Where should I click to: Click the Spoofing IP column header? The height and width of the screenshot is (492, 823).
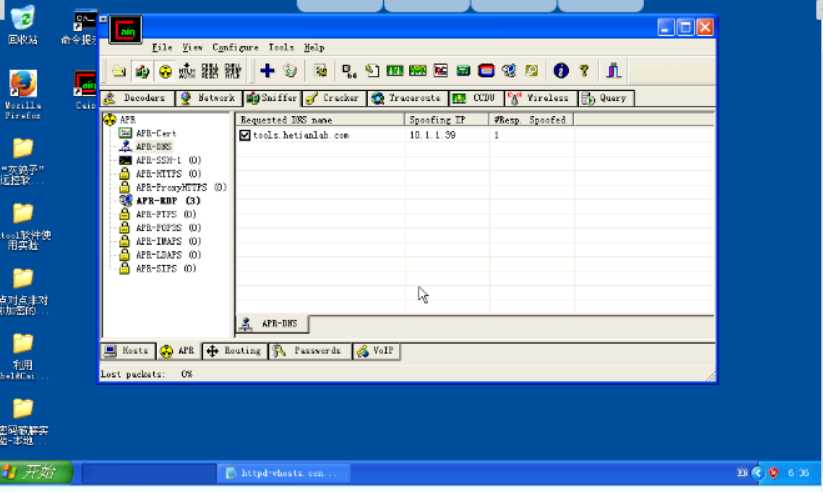pyautogui.click(x=447, y=120)
